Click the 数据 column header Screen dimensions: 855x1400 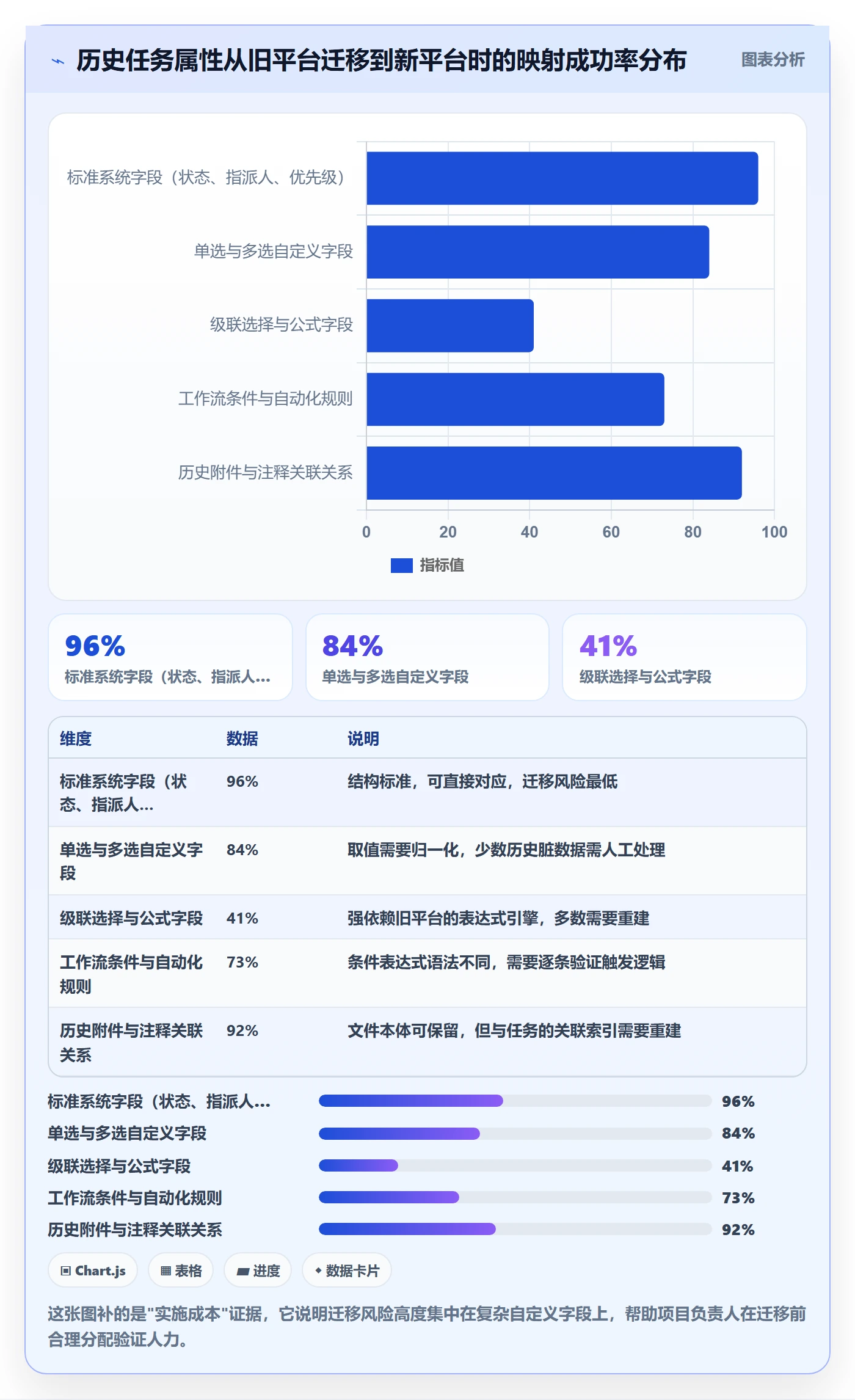click(242, 738)
